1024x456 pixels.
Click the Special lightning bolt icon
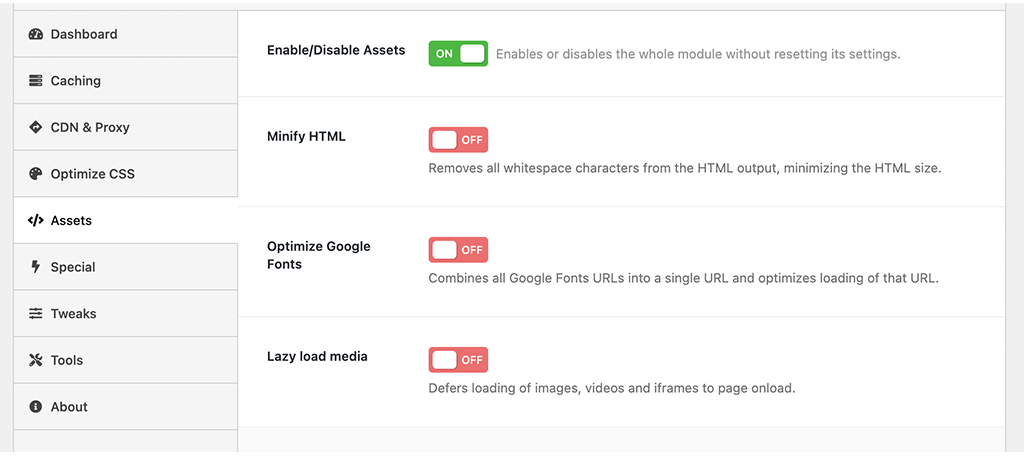click(x=36, y=267)
